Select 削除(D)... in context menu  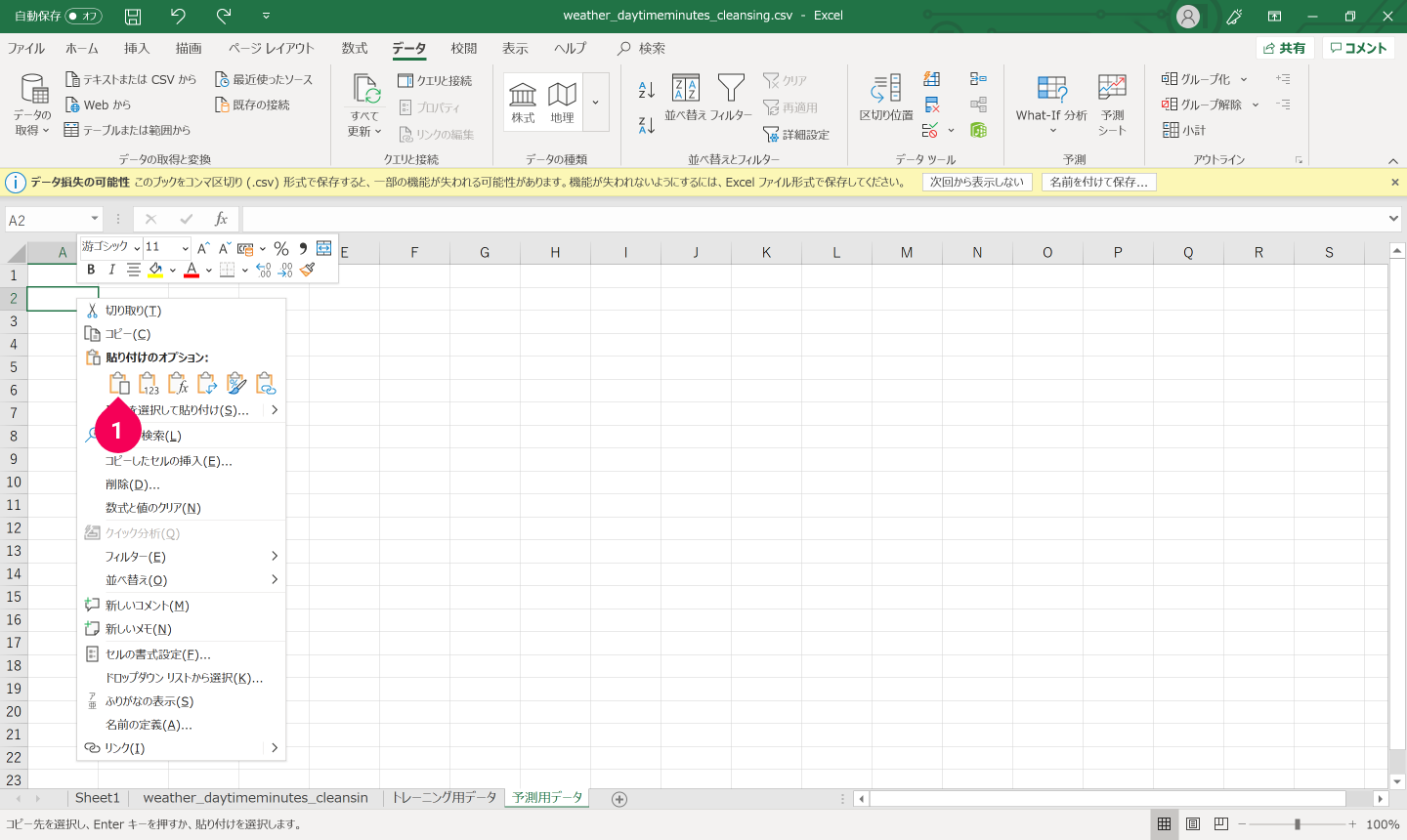[181, 484]
